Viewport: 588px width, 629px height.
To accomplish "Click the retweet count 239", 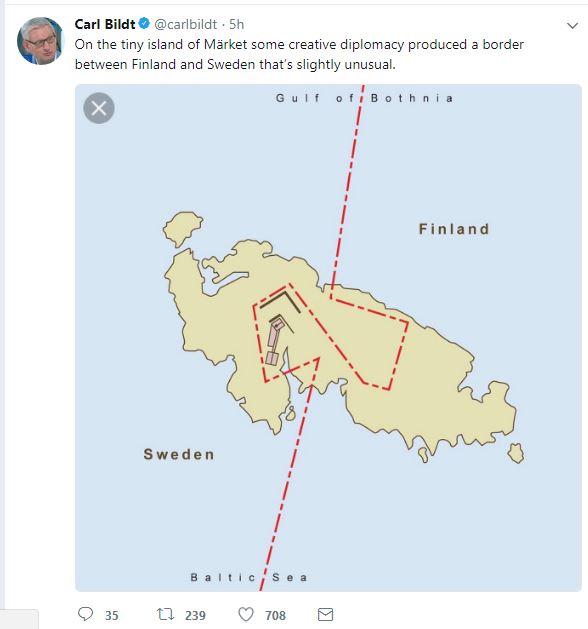I will click(x=195, y=615).
